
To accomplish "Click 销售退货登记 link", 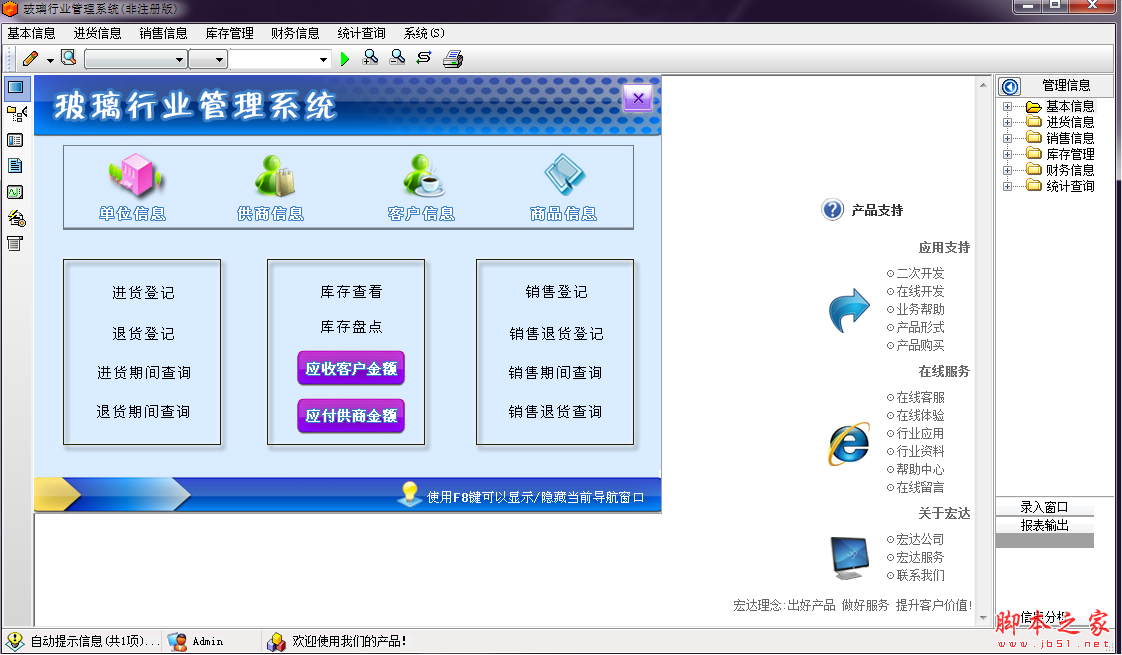I will (557, 334).
